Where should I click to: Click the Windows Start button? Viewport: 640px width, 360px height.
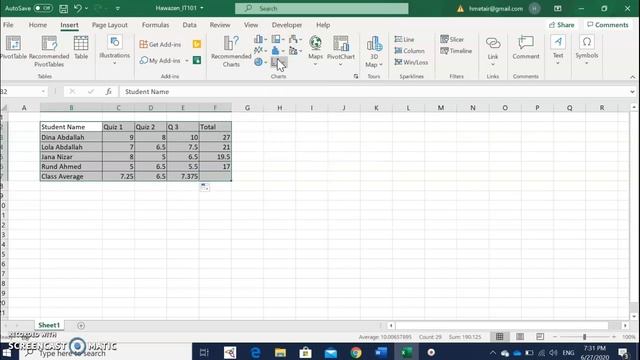7,352
